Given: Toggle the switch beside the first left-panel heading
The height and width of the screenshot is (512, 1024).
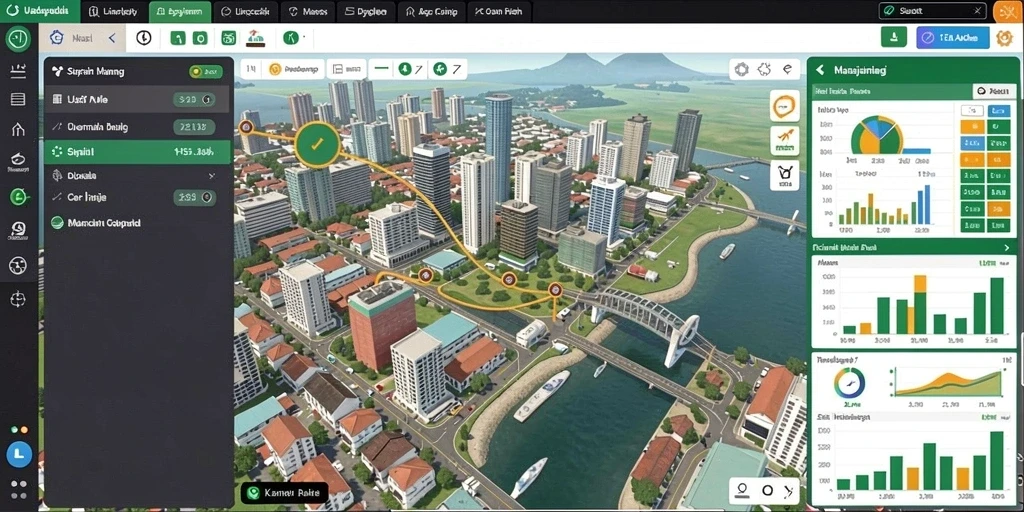Looking at the screenshot, I should (x=206, y=72).
